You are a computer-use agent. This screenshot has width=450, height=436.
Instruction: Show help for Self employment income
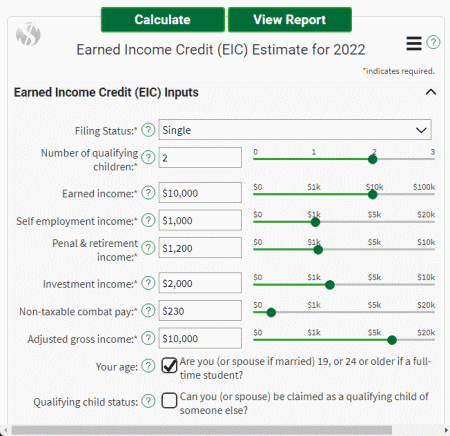148,220
